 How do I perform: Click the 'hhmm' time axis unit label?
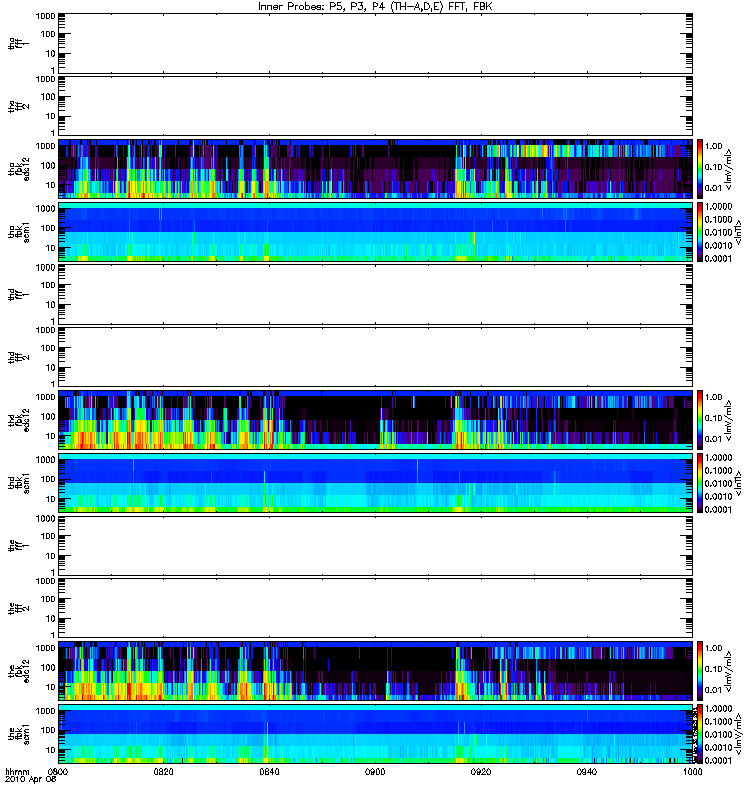17,772
